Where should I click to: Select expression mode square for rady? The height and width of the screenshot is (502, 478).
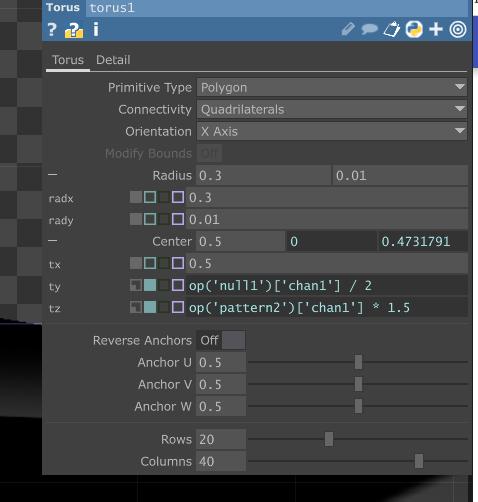[150, 219]
